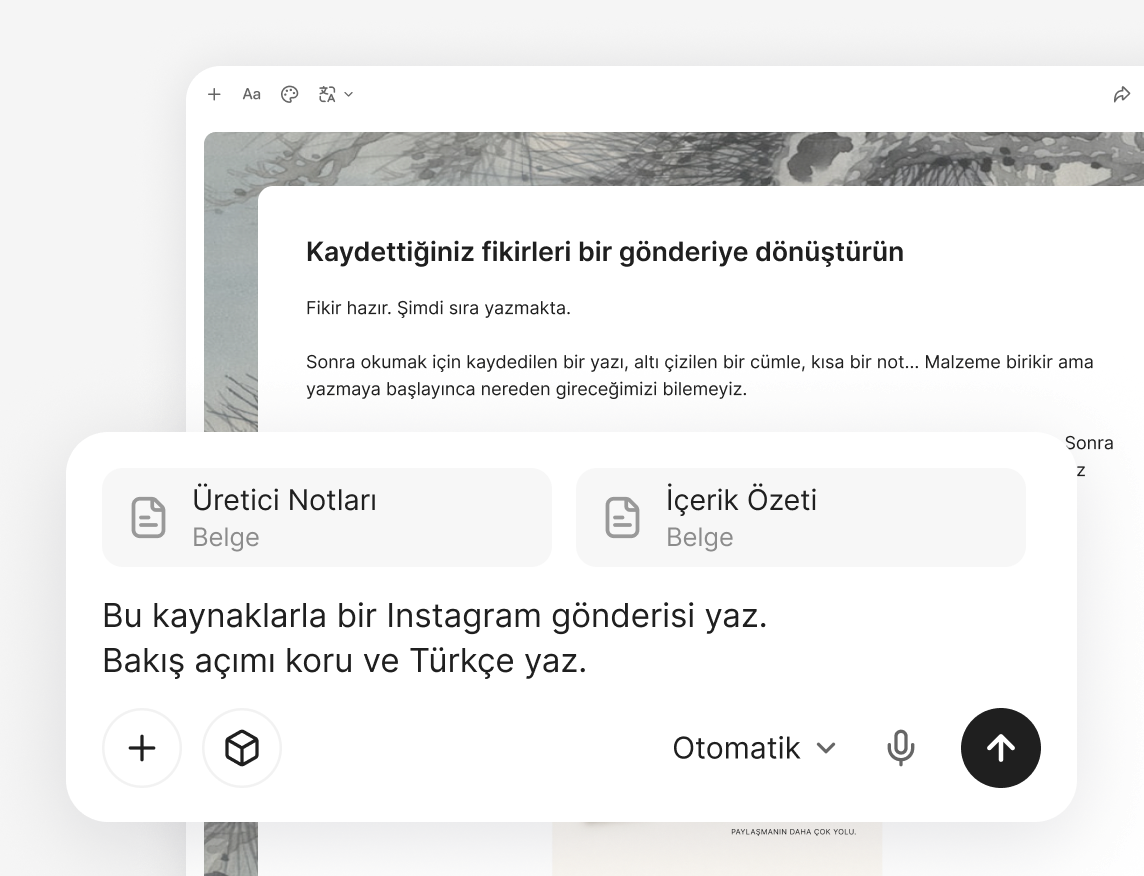Click the paragraph starting Sonra okumak için kaydedilen
Viewport: 1144px width, 876px height.
(x=700, y=375)
